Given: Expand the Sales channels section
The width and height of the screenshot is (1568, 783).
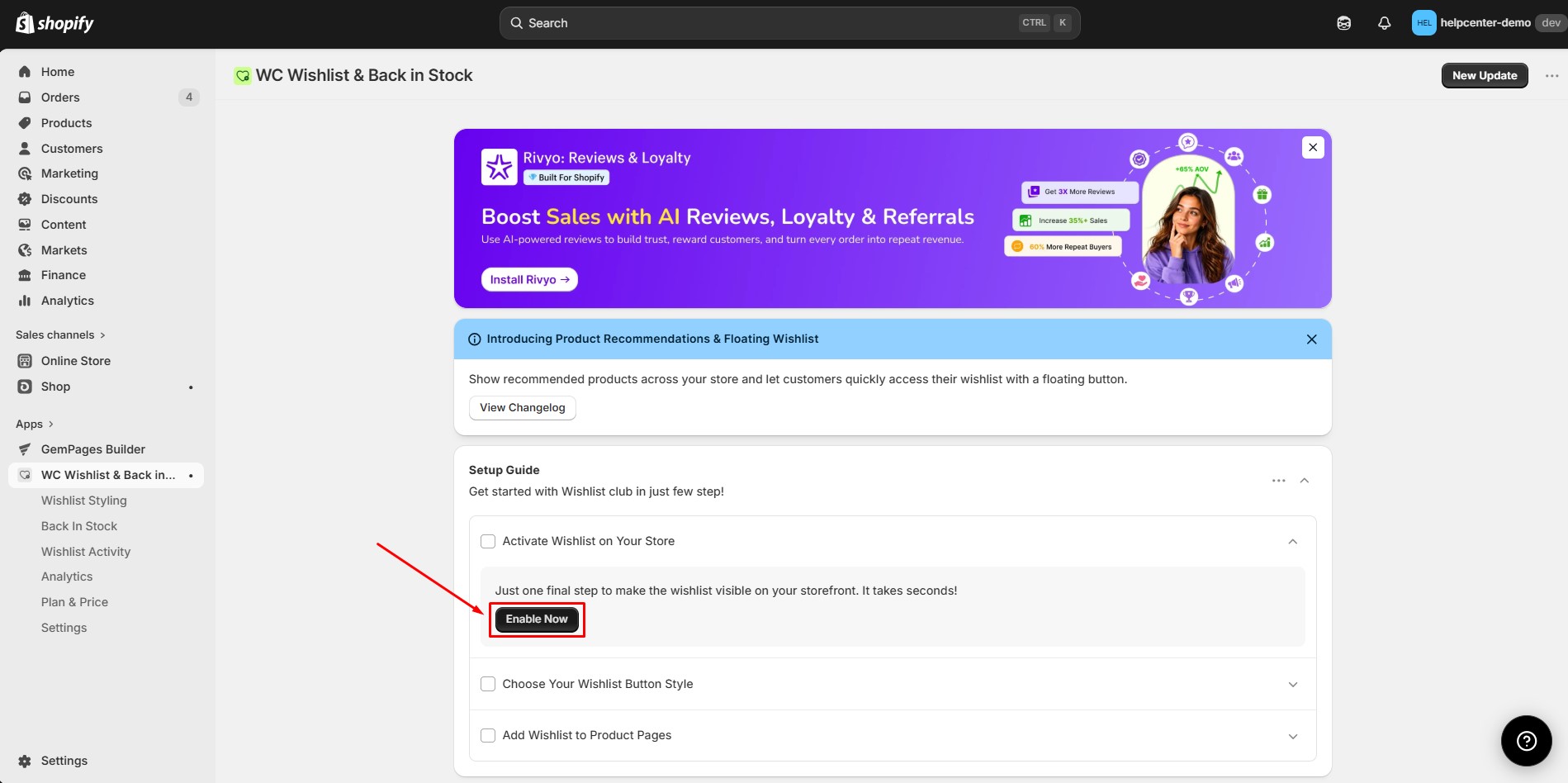Looking at the screenshot, I should pyautogui.click(x=61, y=335).
